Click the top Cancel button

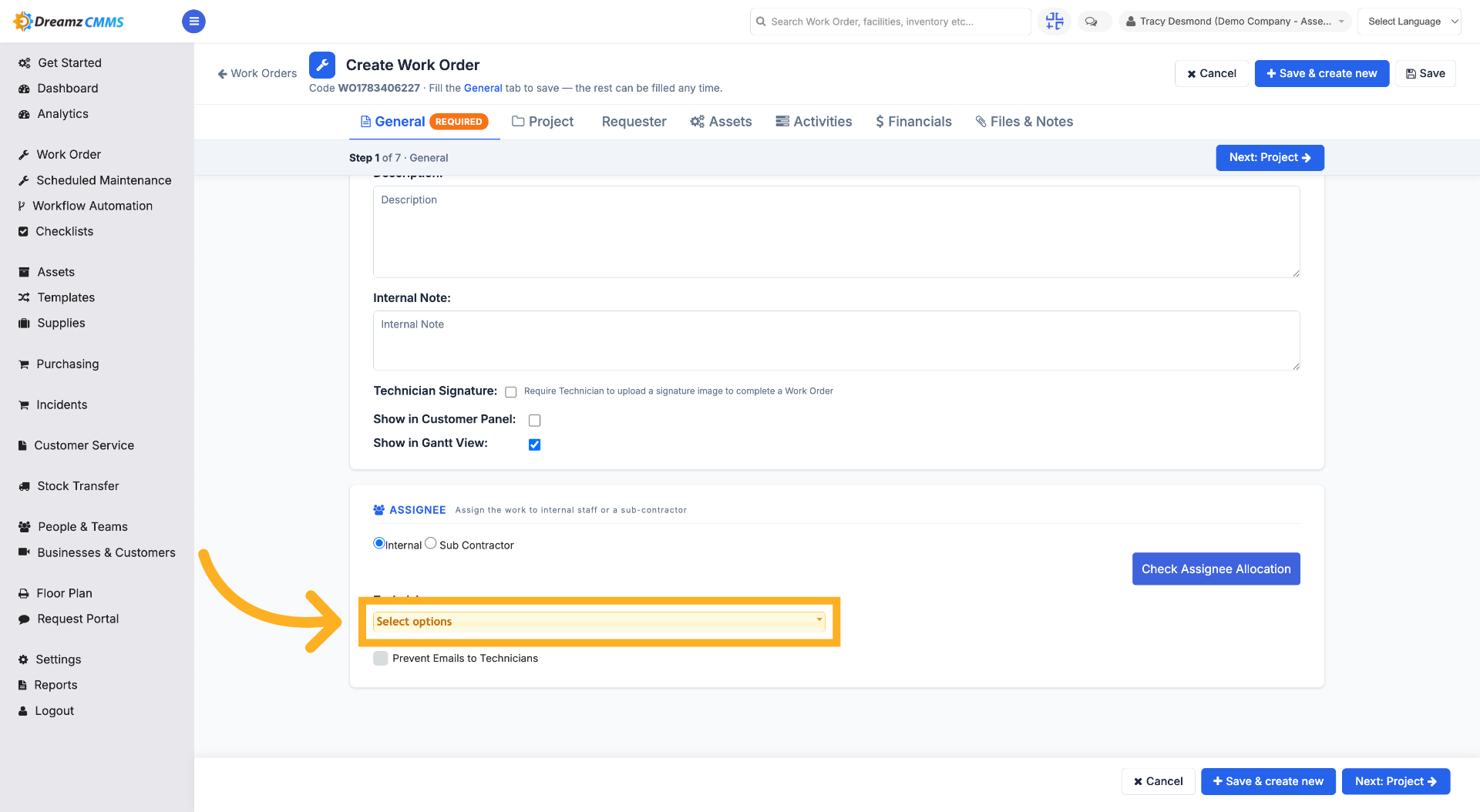tap(1211, 73)
